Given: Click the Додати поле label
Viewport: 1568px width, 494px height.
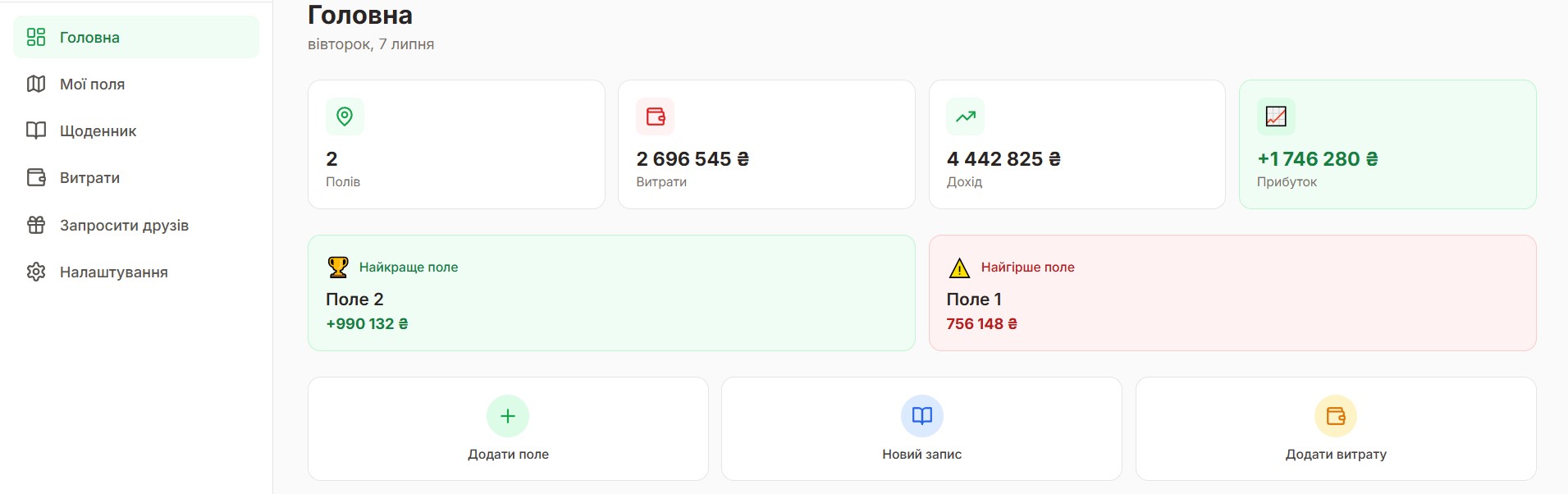Looking at the screenshot, I should tap(508, 454).
